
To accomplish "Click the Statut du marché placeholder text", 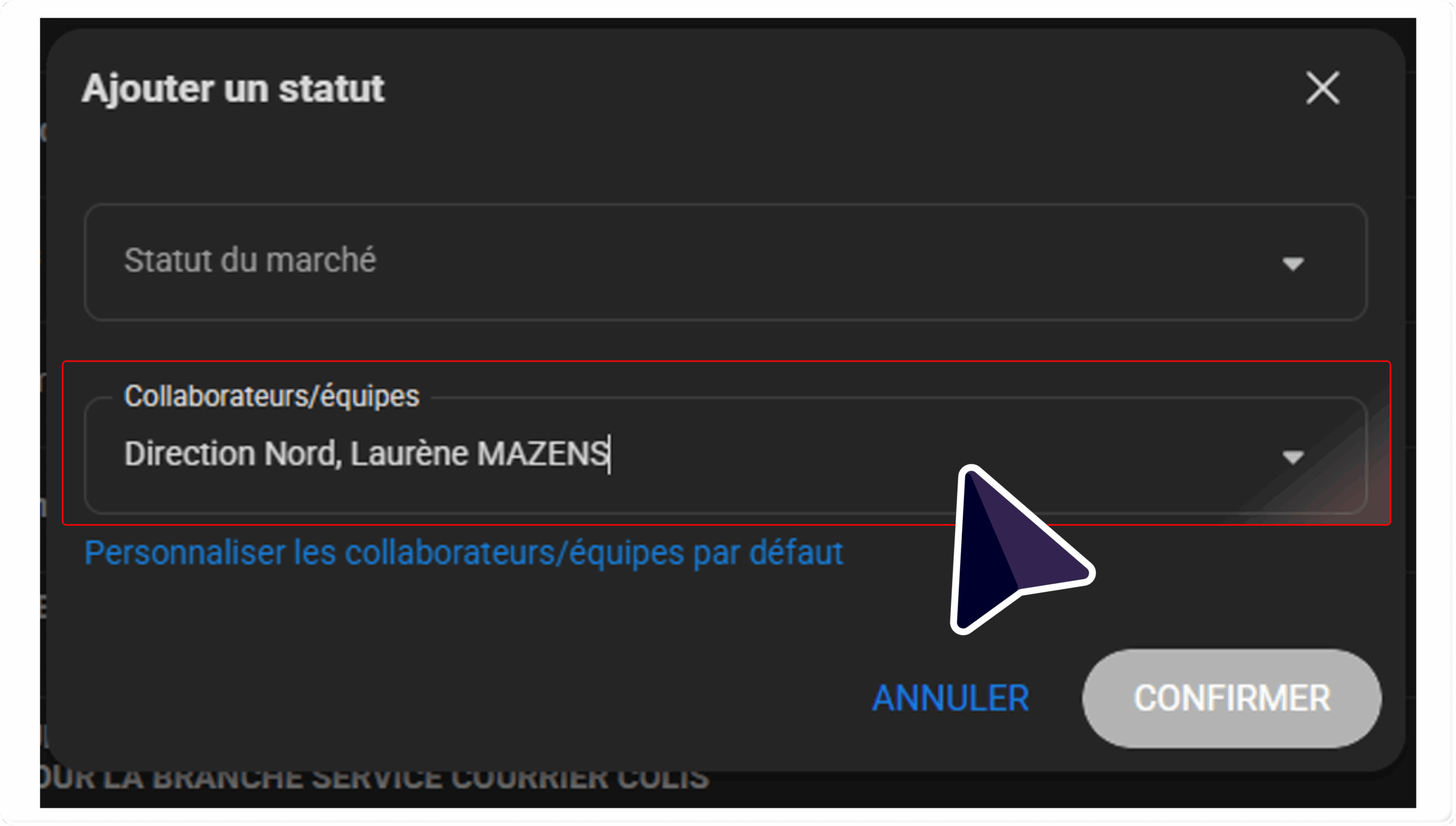I will (250, 260).
